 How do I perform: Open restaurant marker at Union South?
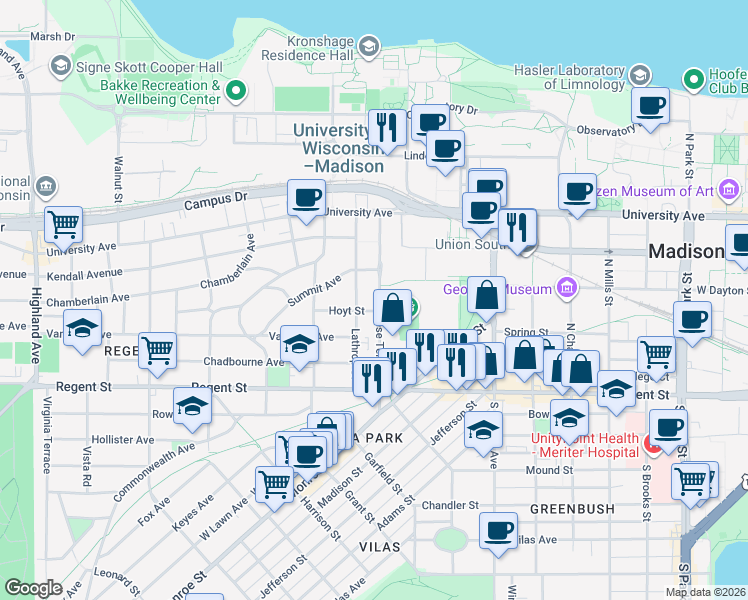[517, 227]
